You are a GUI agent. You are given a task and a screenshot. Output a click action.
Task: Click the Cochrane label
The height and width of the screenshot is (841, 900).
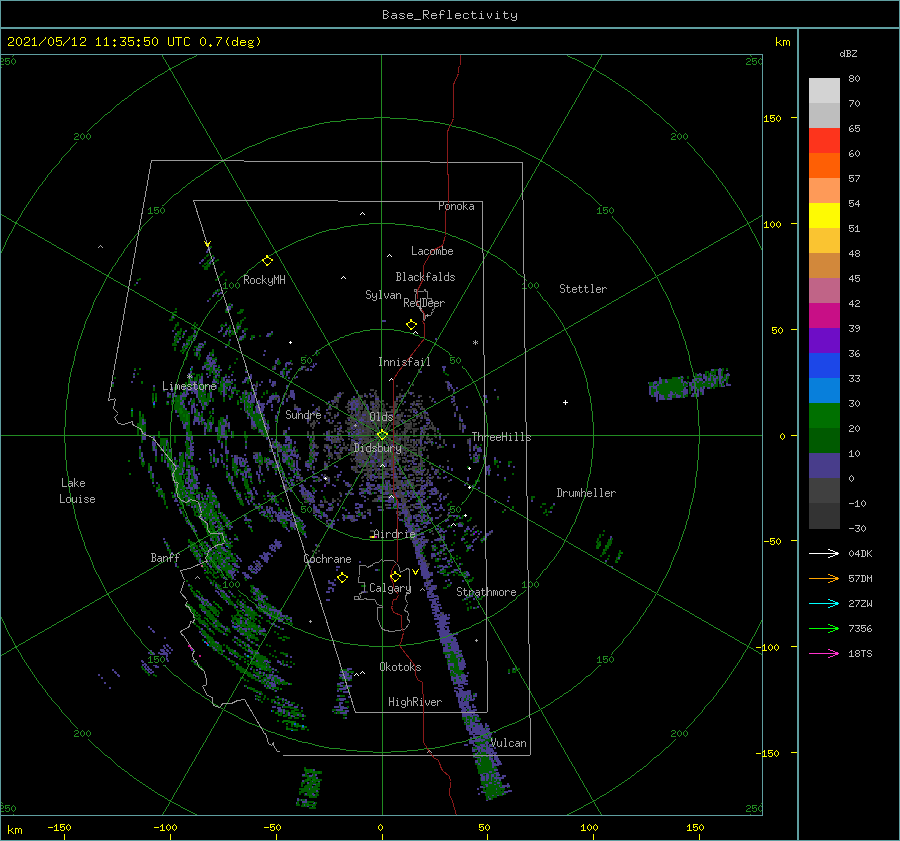pos(327,559)
